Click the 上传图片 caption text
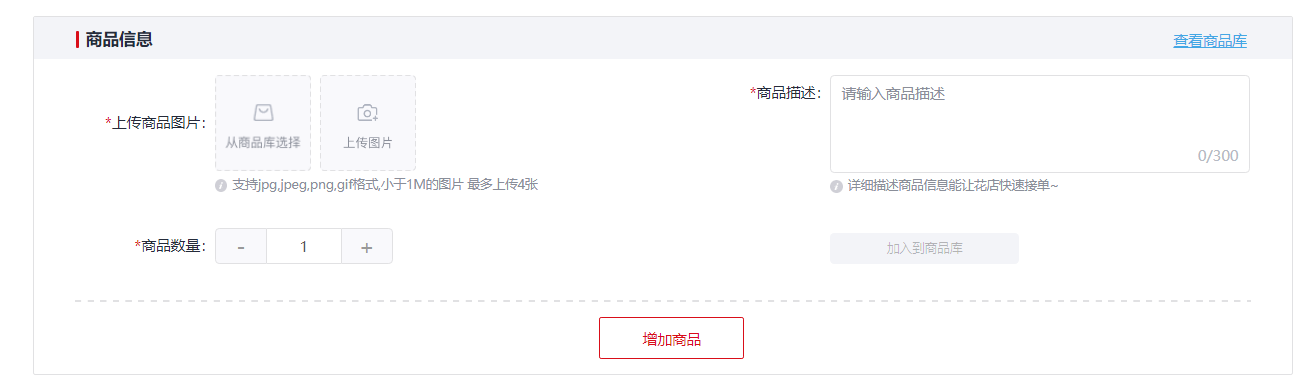The width and height of the screenshot is (1310, 386). pyautogui.click(x=367, y=143)
